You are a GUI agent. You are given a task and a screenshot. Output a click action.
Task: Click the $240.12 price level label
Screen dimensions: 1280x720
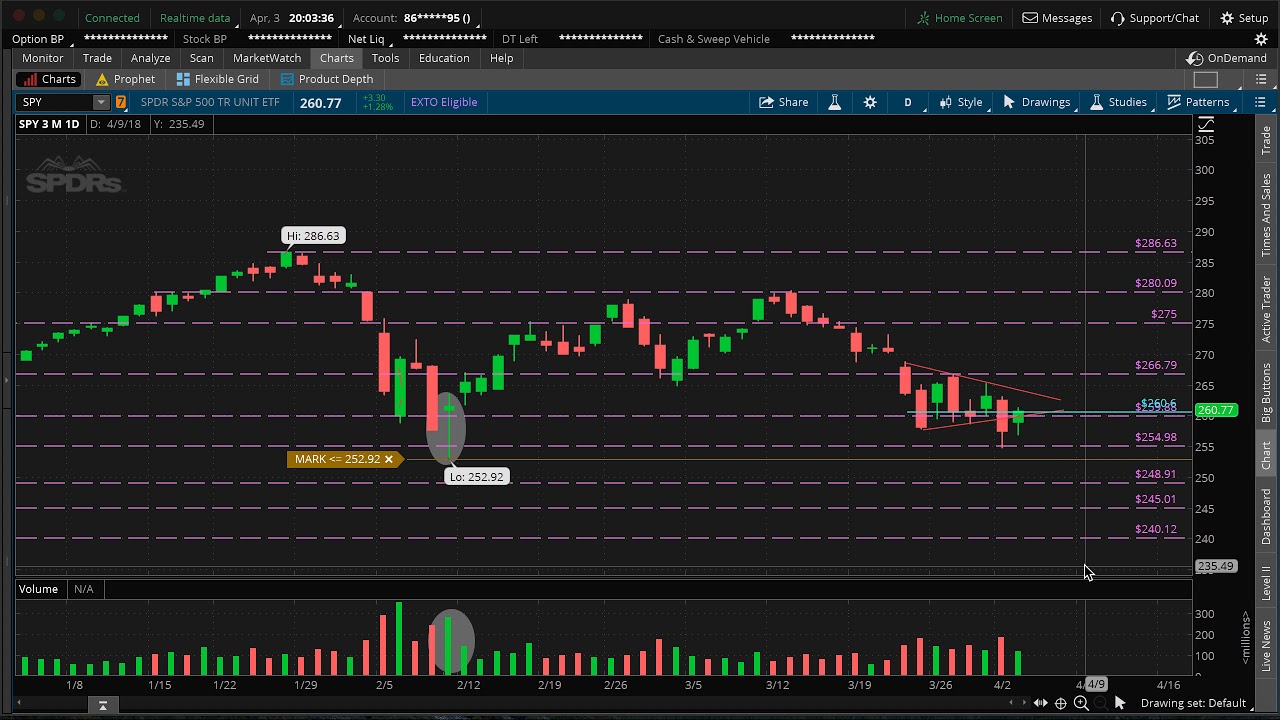point(1156,529)
